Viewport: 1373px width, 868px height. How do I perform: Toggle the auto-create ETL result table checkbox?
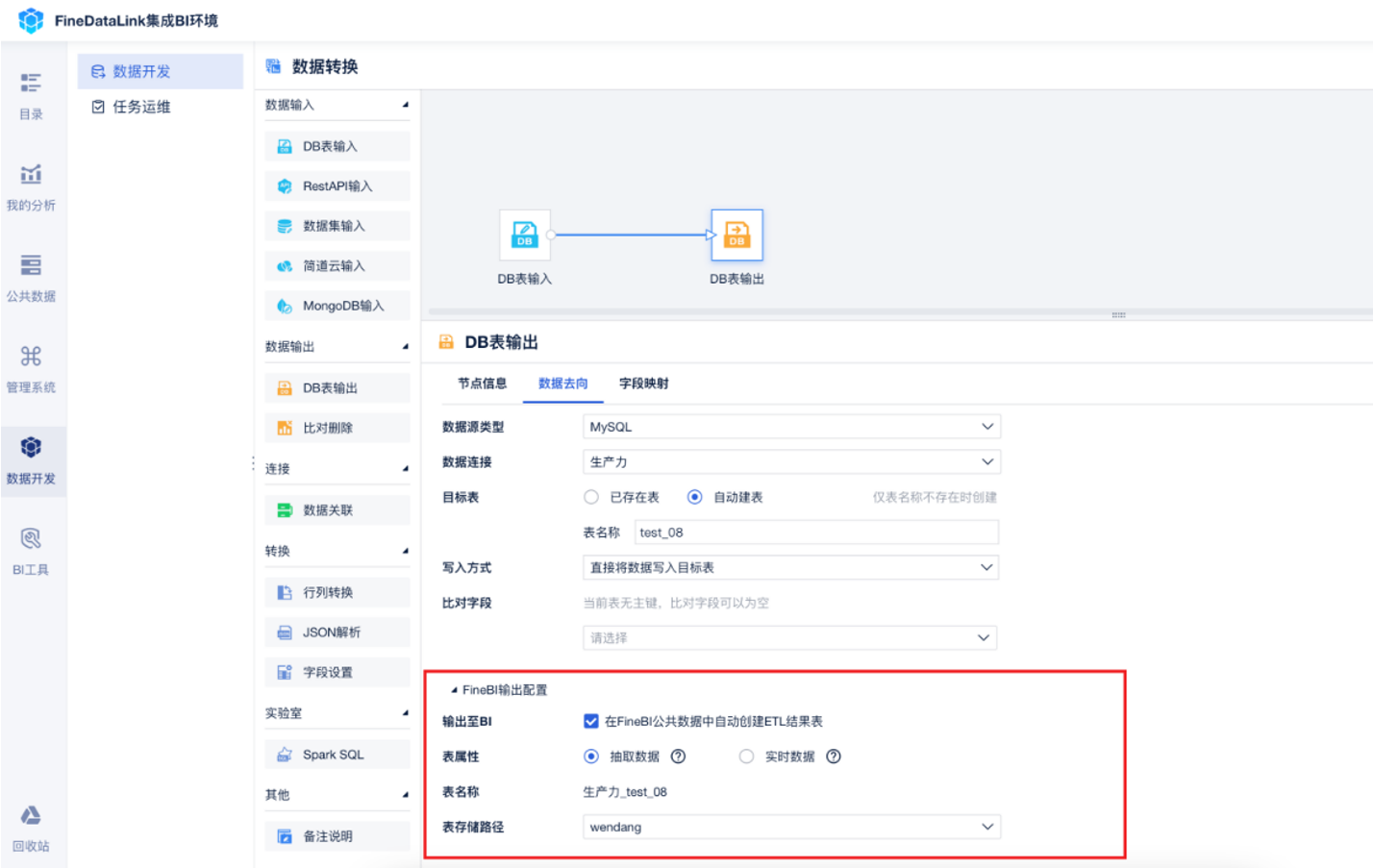[591, 721]
